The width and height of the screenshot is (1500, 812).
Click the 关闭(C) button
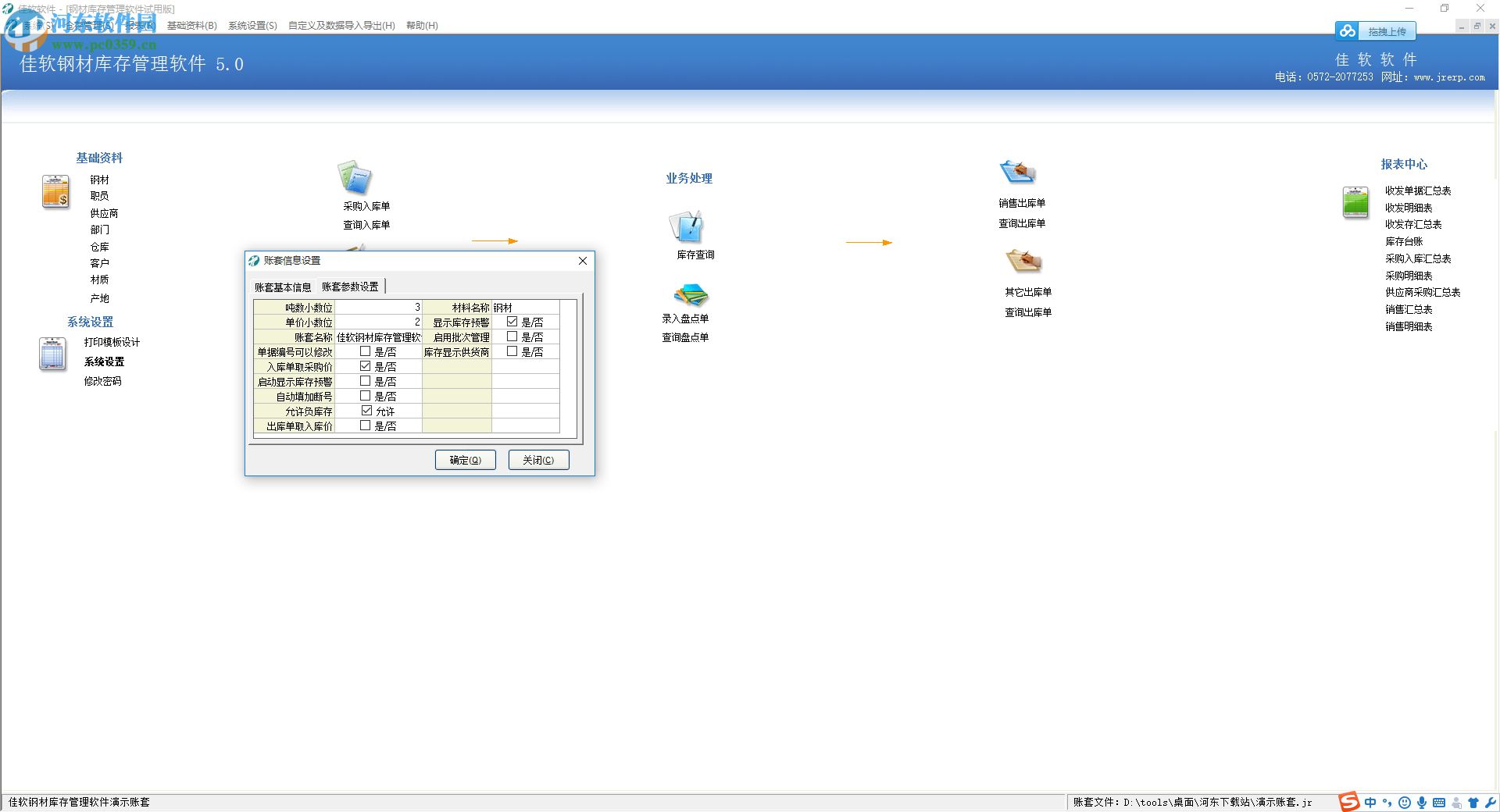(x=538, y=460)
